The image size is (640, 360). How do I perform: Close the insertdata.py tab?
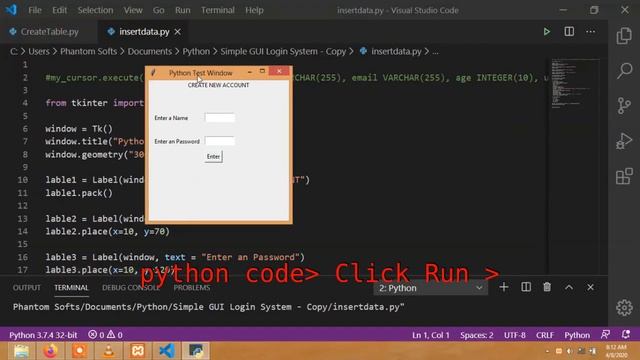pyautogui.click(x=178, y=32)
